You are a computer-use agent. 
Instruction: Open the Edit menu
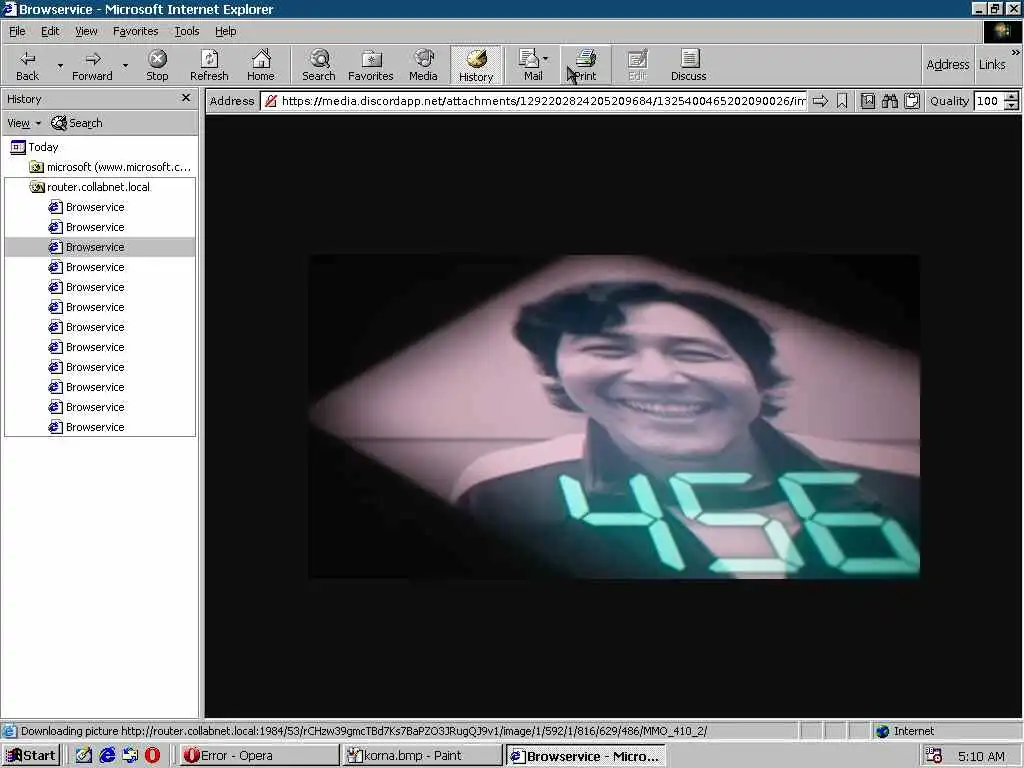[x=50, y=31]
